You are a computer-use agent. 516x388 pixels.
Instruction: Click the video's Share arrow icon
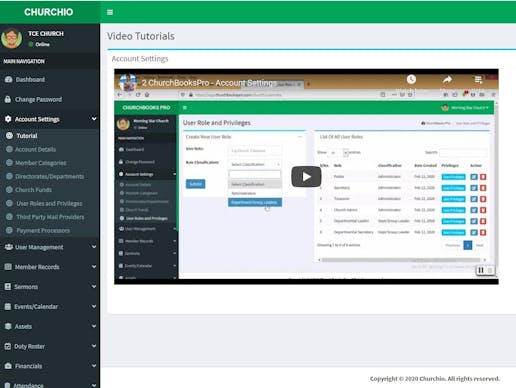click(447, 79)
